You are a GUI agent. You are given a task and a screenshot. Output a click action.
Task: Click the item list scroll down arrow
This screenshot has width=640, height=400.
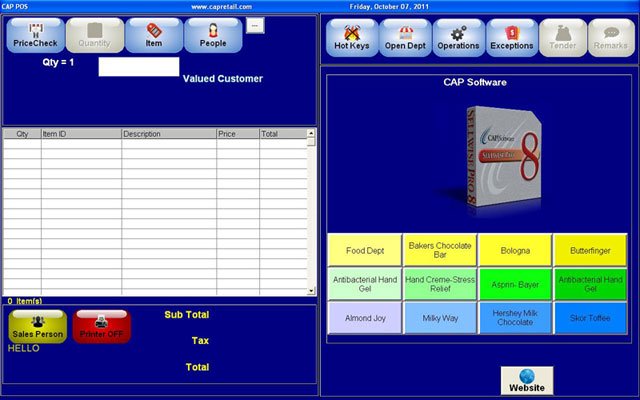311,291
